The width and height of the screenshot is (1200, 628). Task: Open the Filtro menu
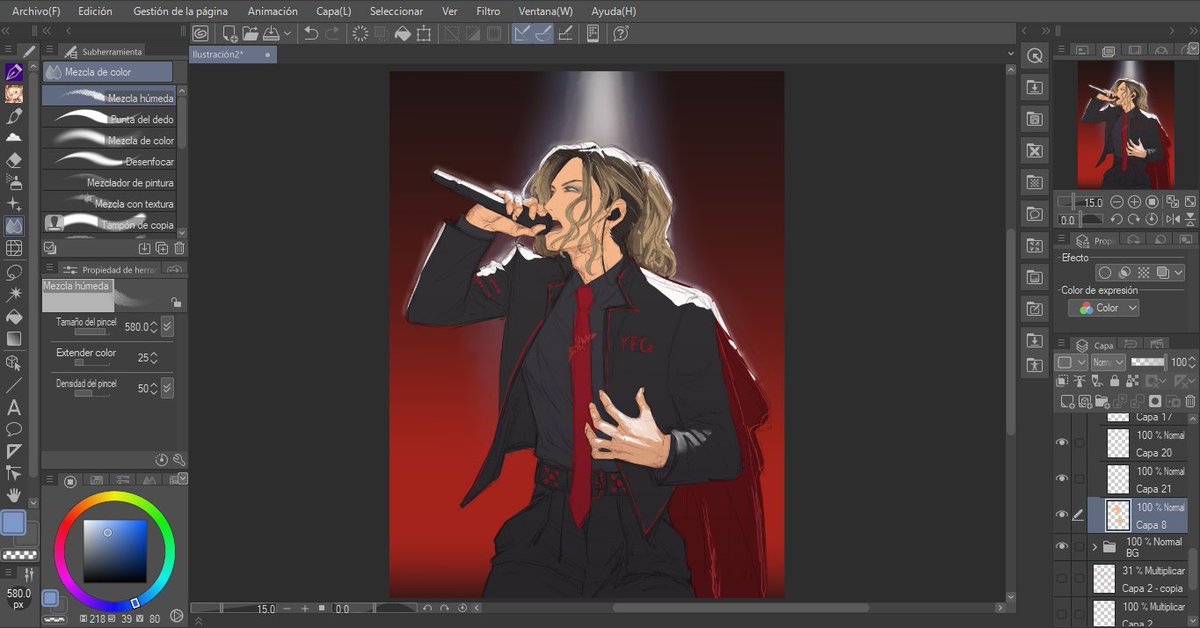pyautogui.click(x=488, y=11)
